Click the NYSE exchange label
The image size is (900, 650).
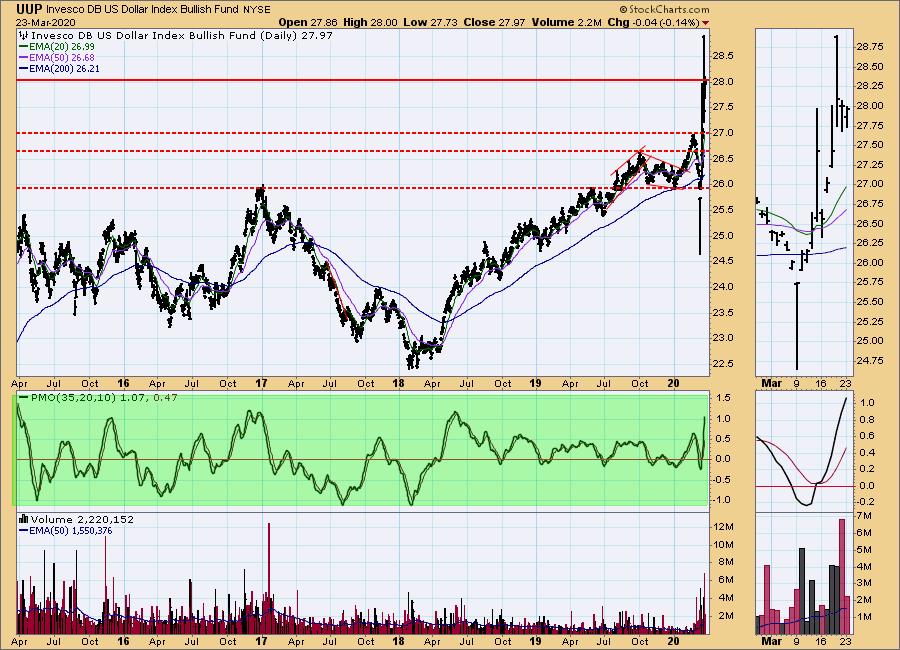point(257,10)
